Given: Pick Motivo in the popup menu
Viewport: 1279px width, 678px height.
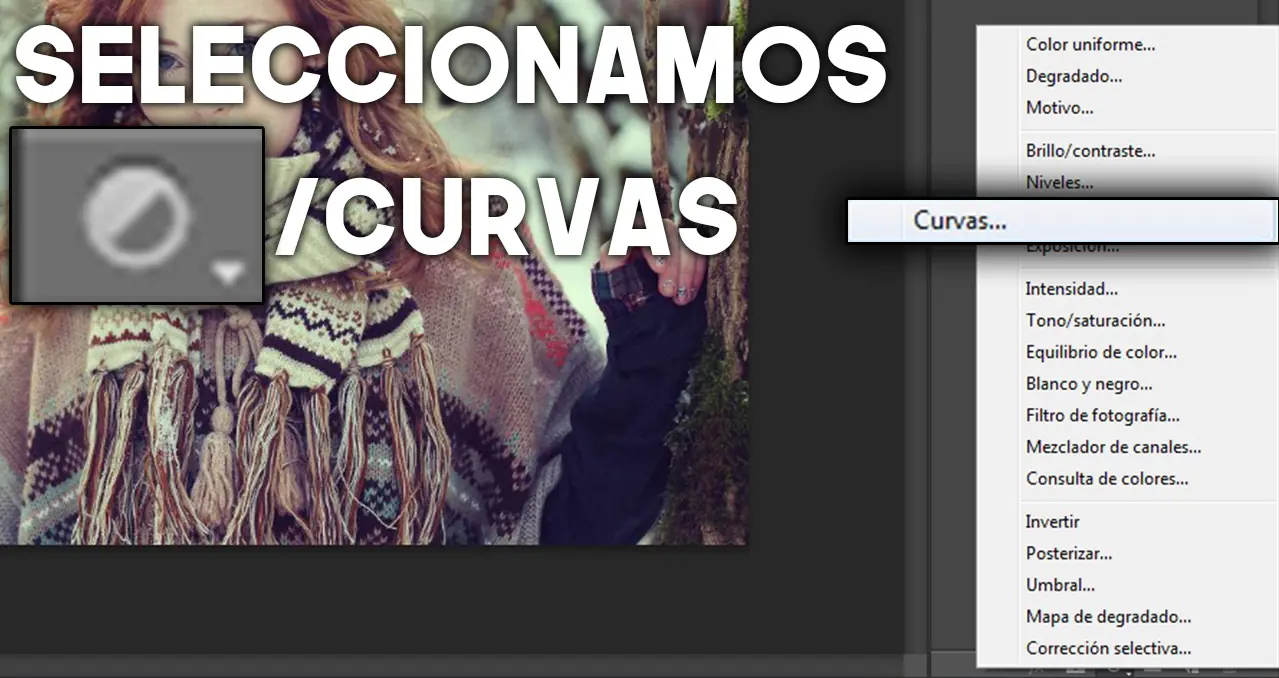Looking at the screenshot, I should [x=1059, y=108].
